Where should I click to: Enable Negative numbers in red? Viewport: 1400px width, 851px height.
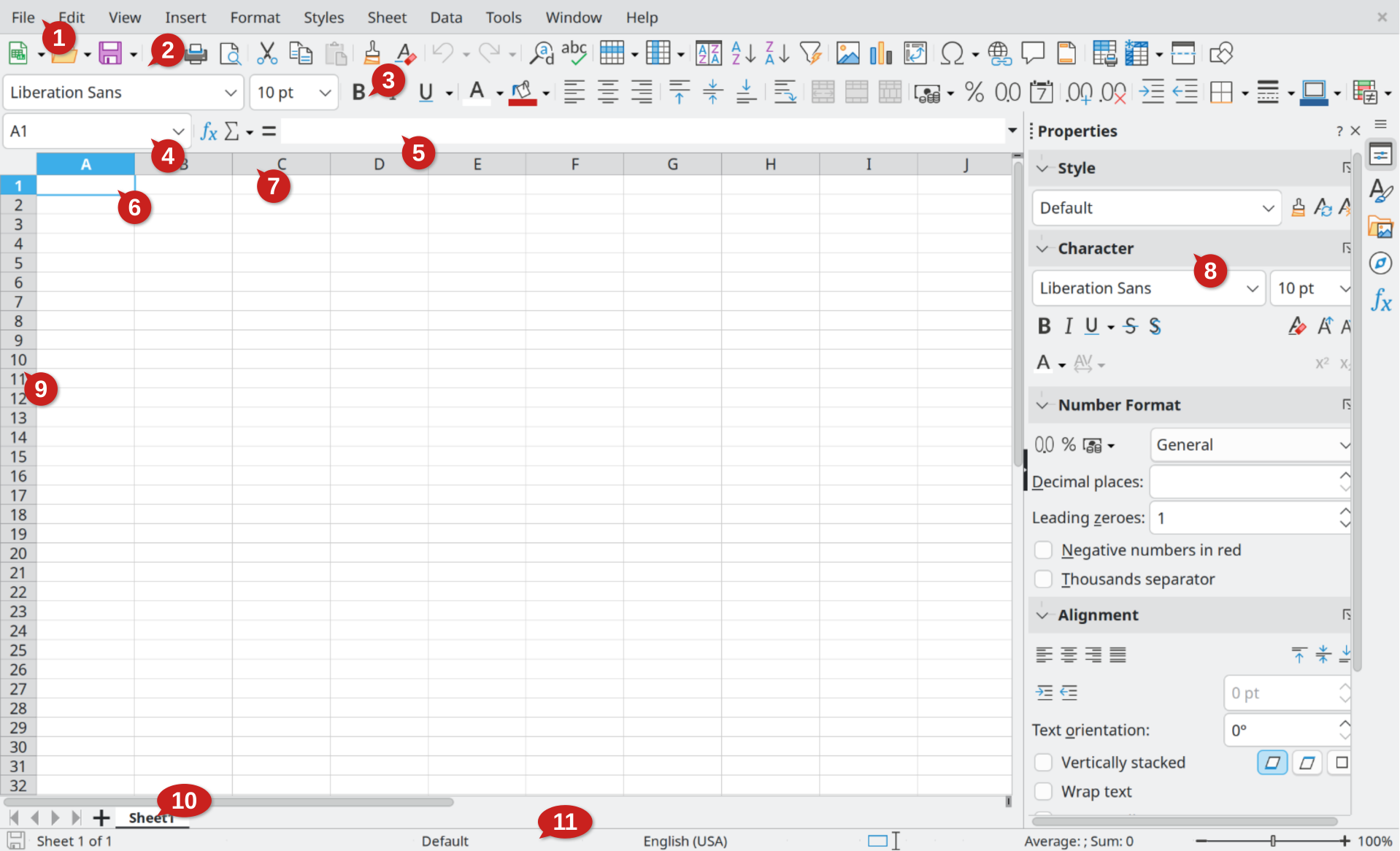[1043, 550]
